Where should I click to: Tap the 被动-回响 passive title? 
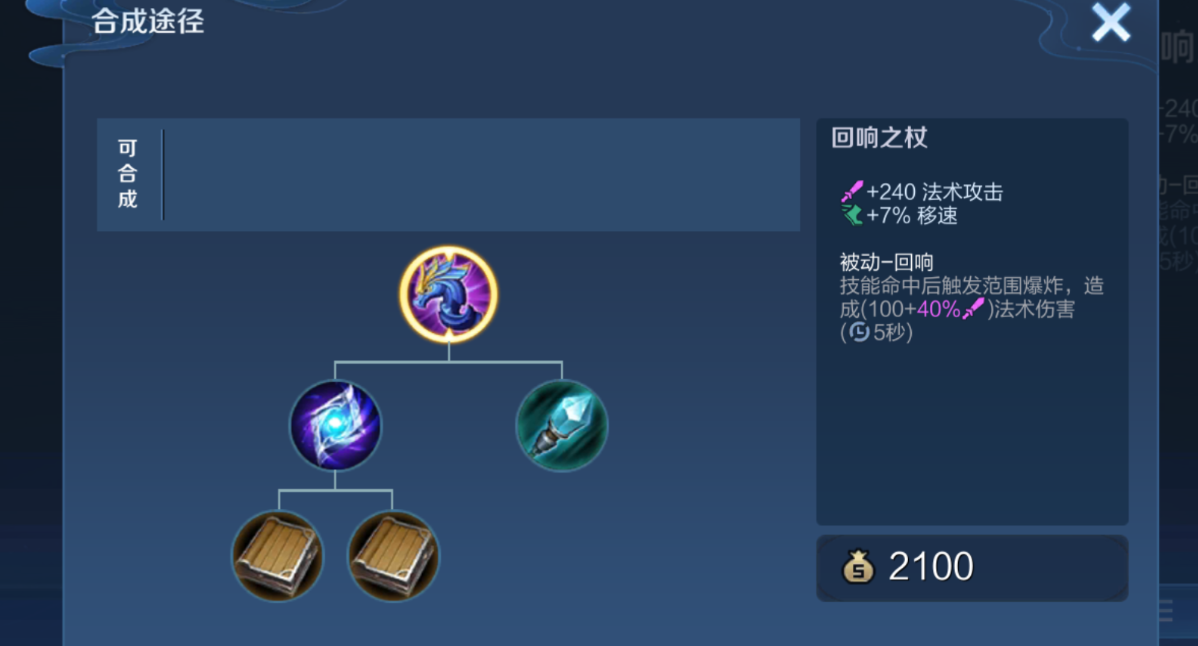[886, 263]
